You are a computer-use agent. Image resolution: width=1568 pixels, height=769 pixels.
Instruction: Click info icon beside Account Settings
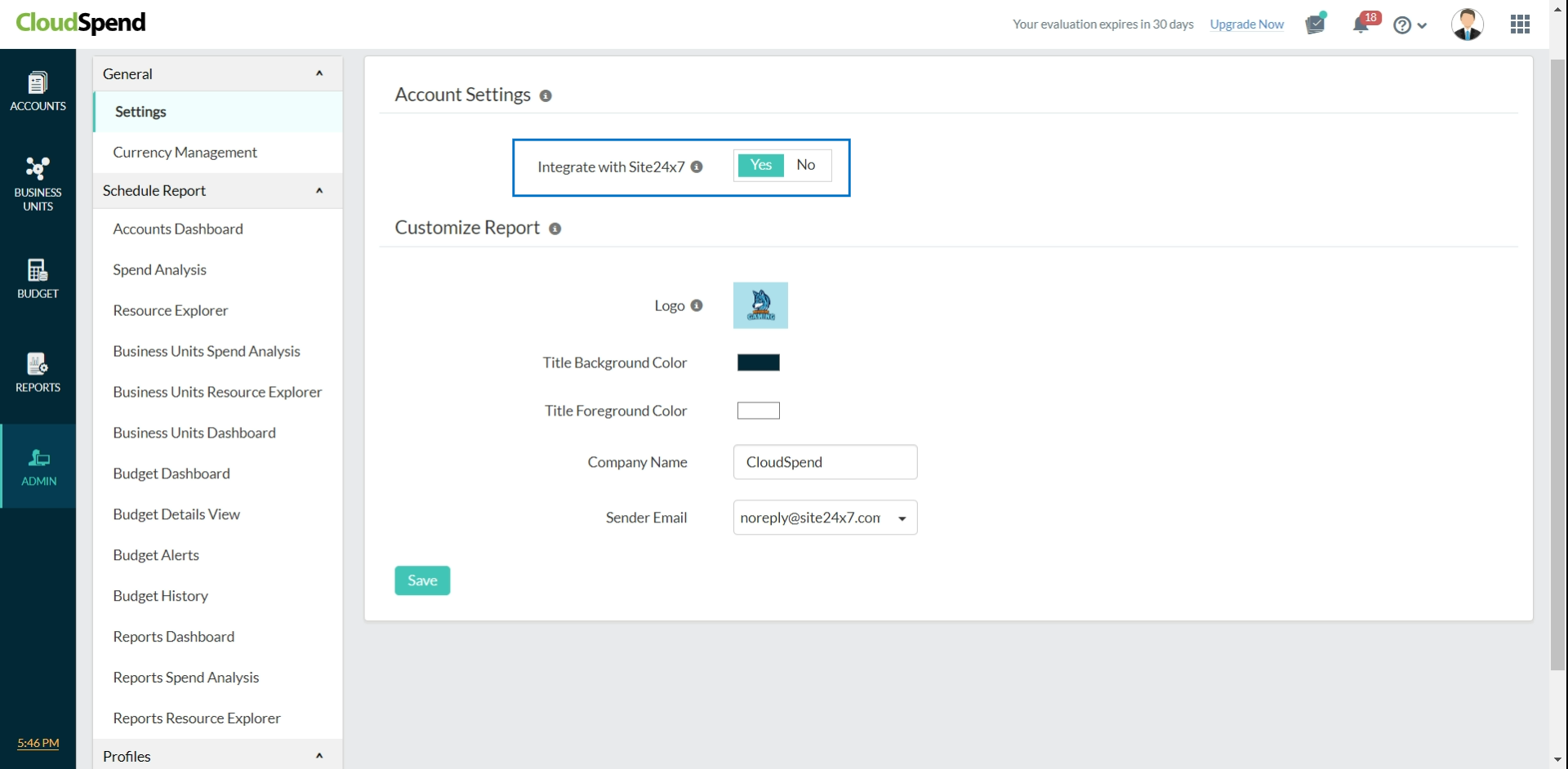pos(546,96)
